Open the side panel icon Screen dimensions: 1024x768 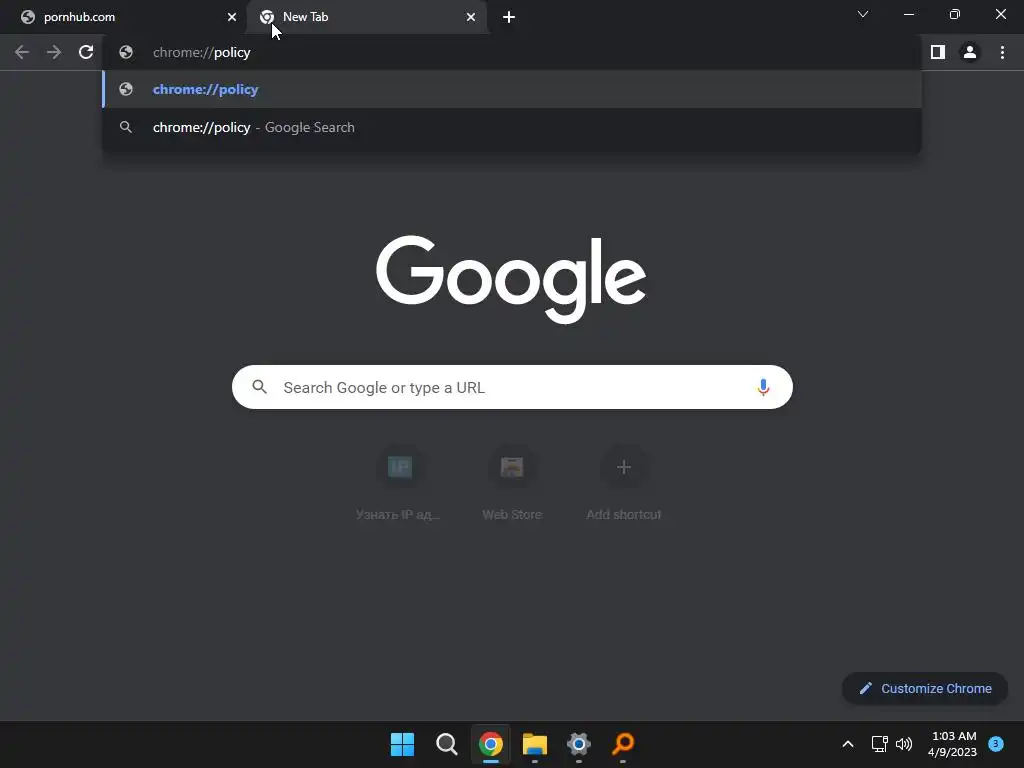pos(938,52)
